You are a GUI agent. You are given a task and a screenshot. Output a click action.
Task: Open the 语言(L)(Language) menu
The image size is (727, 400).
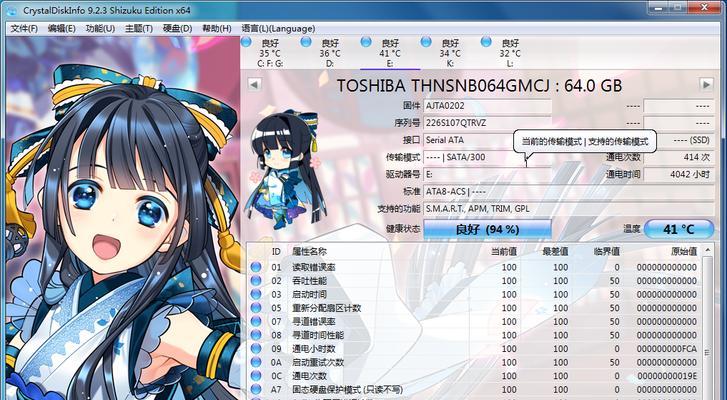point(278,28)
